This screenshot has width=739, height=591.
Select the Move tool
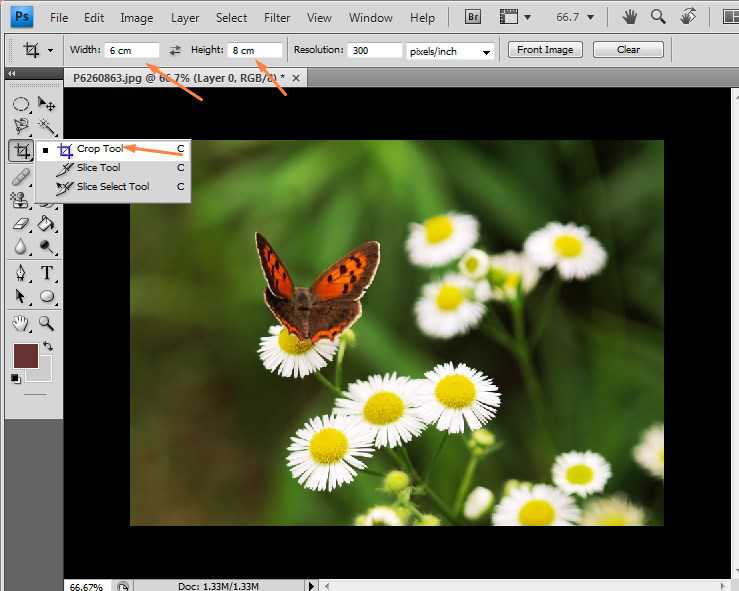click(47, 104)
